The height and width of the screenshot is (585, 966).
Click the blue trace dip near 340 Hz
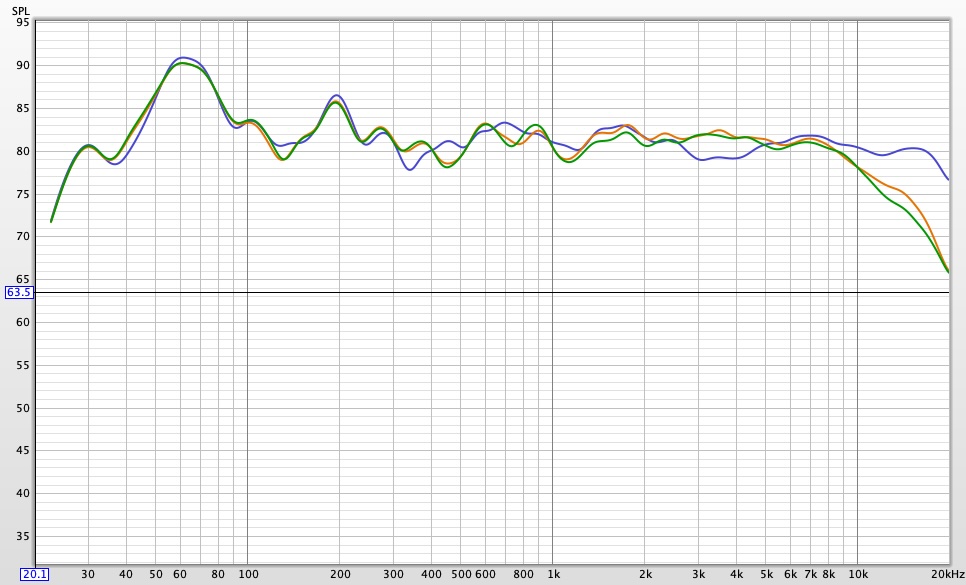coord(410,169)
